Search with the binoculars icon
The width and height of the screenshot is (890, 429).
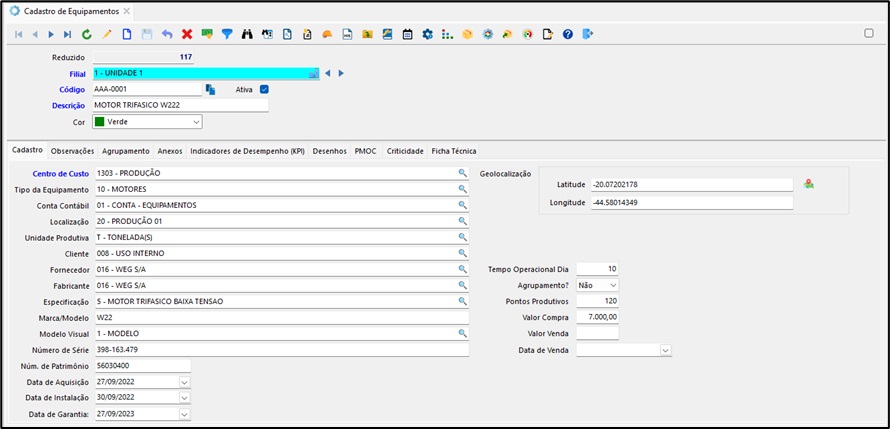pyautogui.click(x=247, y=35)
